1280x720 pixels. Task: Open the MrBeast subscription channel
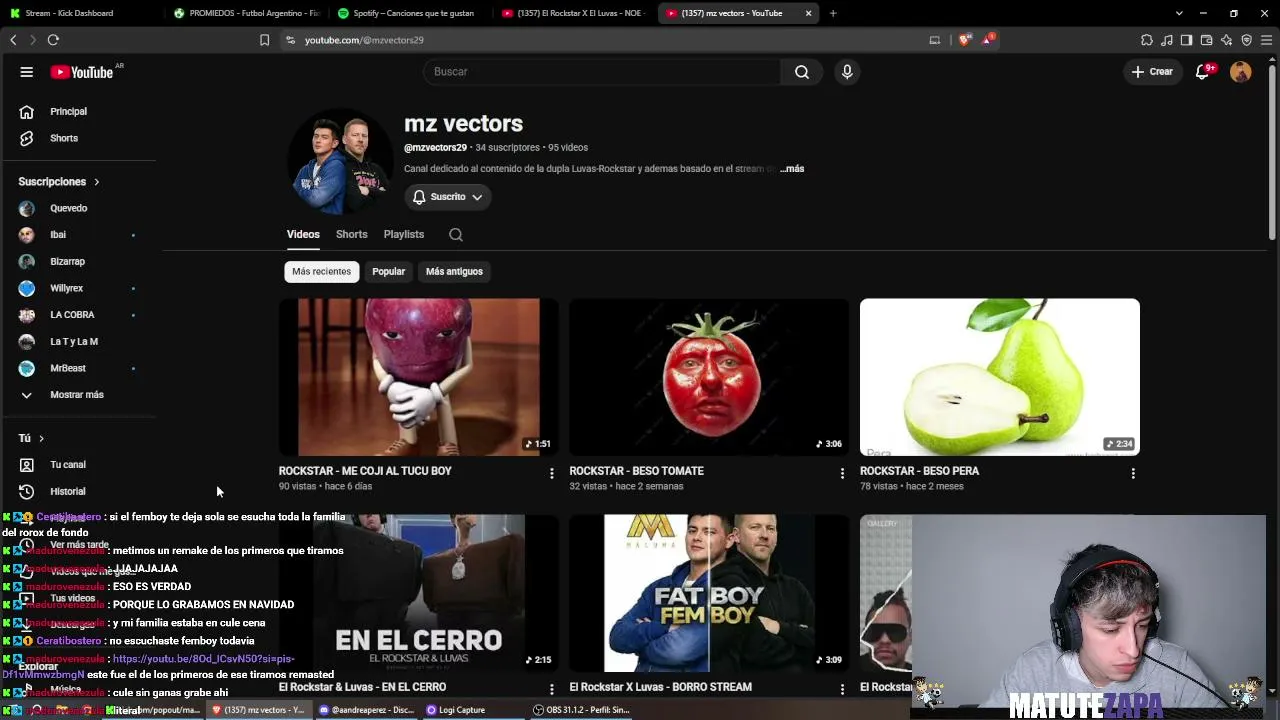pos(68,369)
